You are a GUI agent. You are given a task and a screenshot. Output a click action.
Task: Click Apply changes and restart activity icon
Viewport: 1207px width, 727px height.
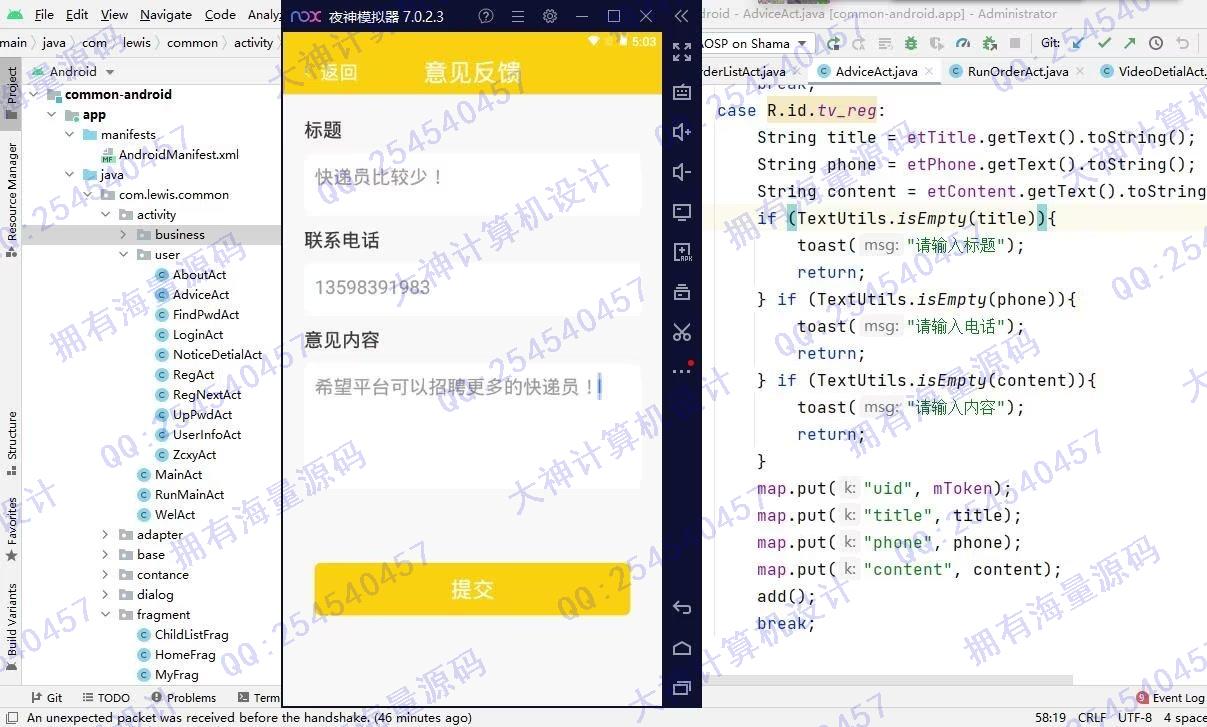[x=859, y=44]
